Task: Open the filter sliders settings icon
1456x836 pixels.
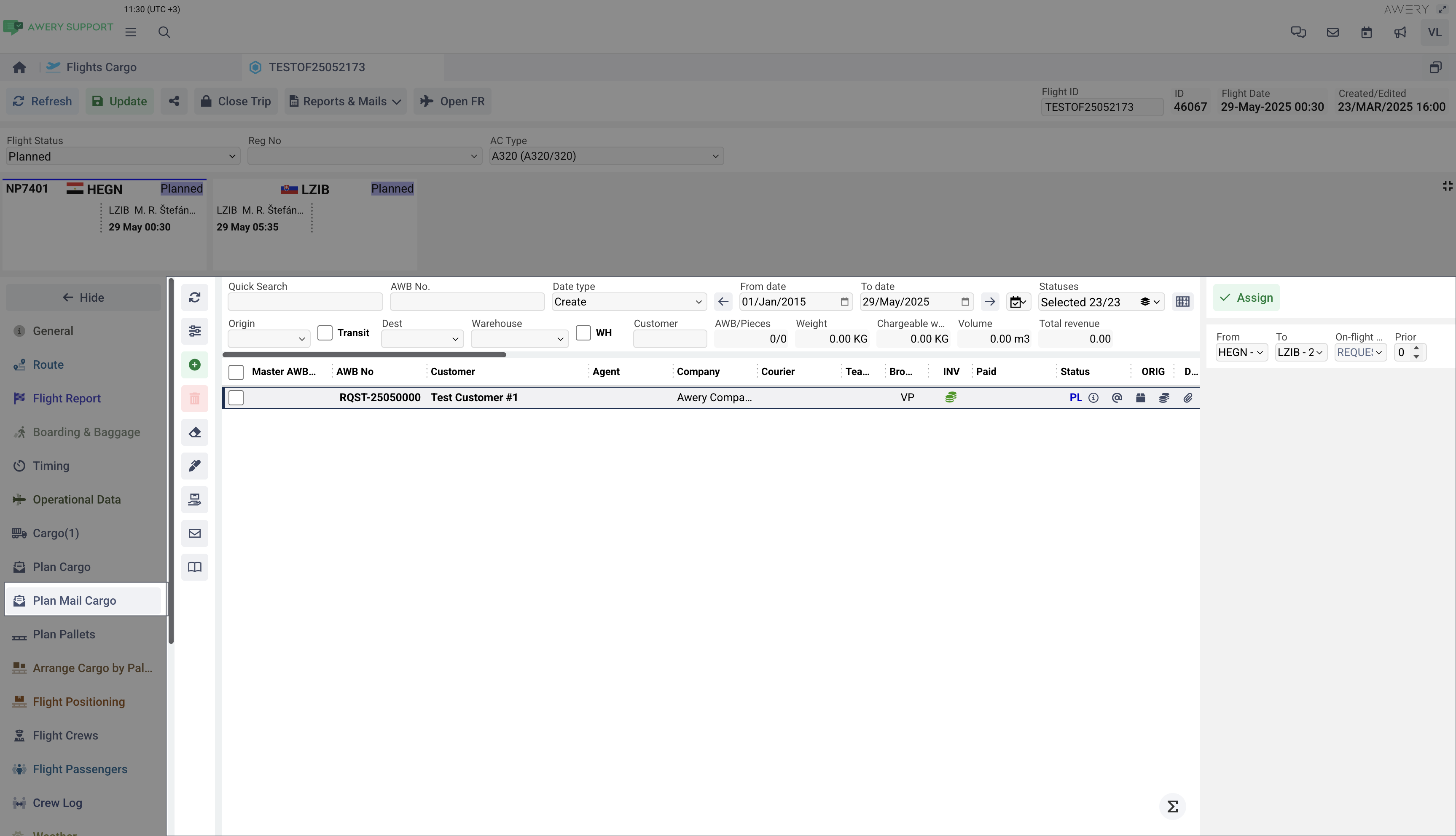Action: pos(195,331)
